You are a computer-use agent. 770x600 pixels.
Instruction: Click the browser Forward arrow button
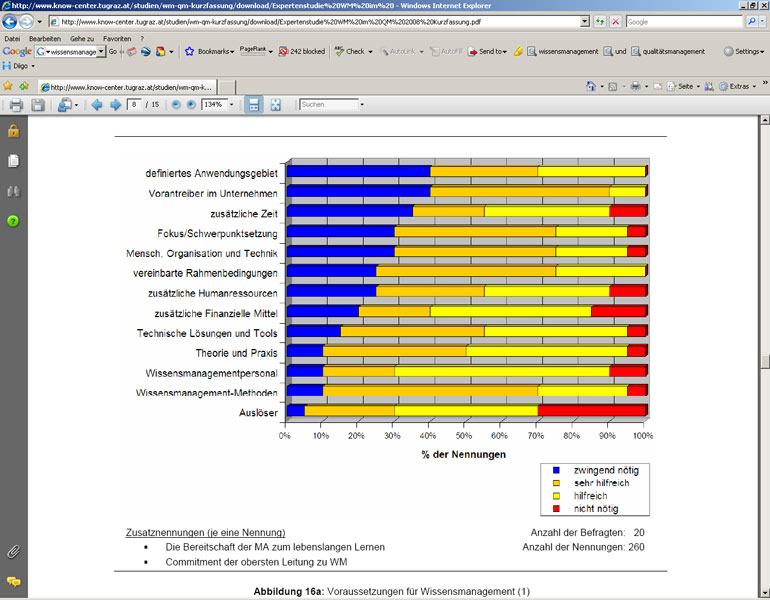click(x=26, y=22)
